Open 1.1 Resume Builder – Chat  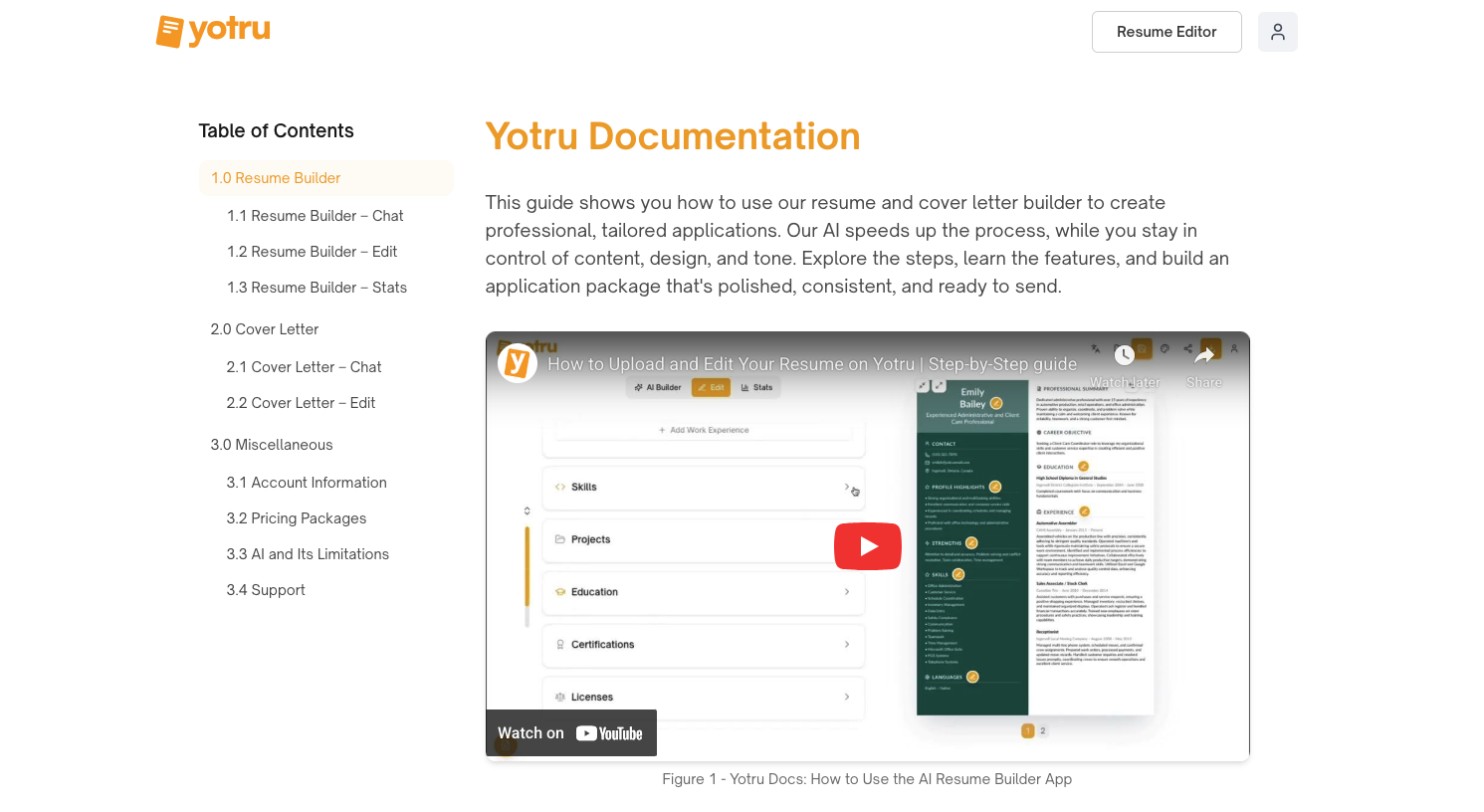tap(315, 216)
